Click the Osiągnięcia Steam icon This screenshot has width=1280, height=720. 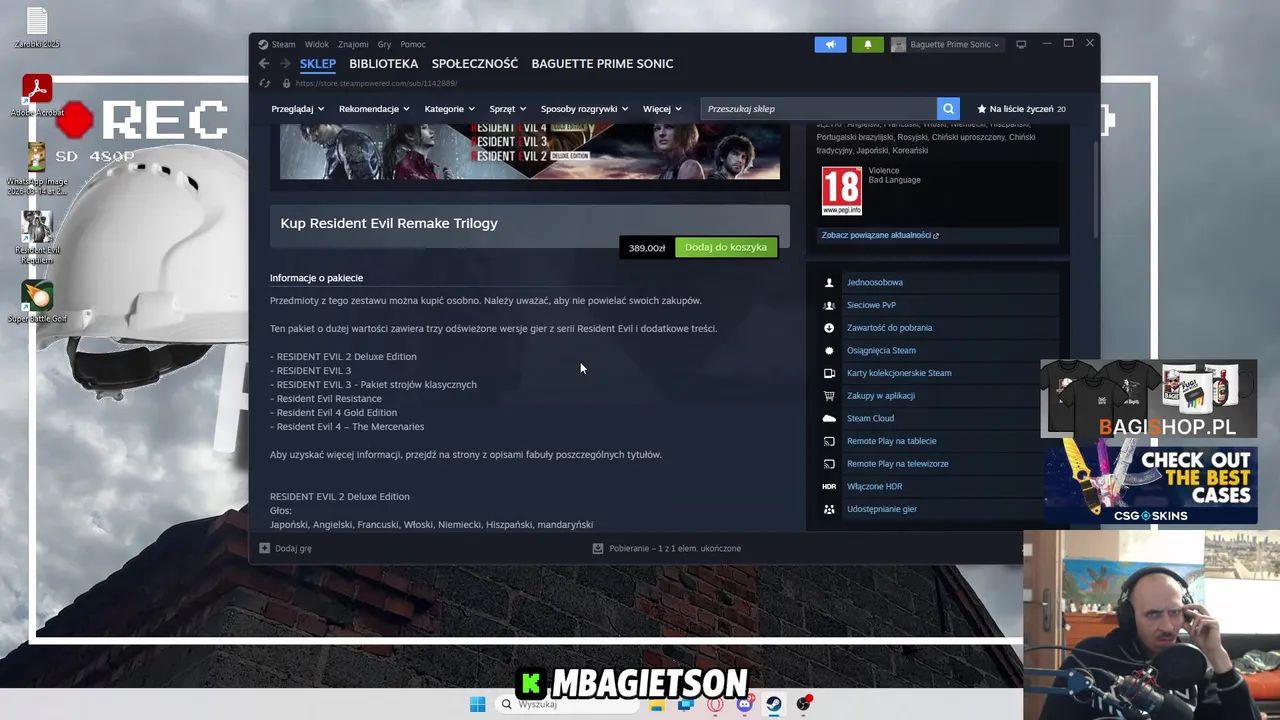(x=829, y=351)
